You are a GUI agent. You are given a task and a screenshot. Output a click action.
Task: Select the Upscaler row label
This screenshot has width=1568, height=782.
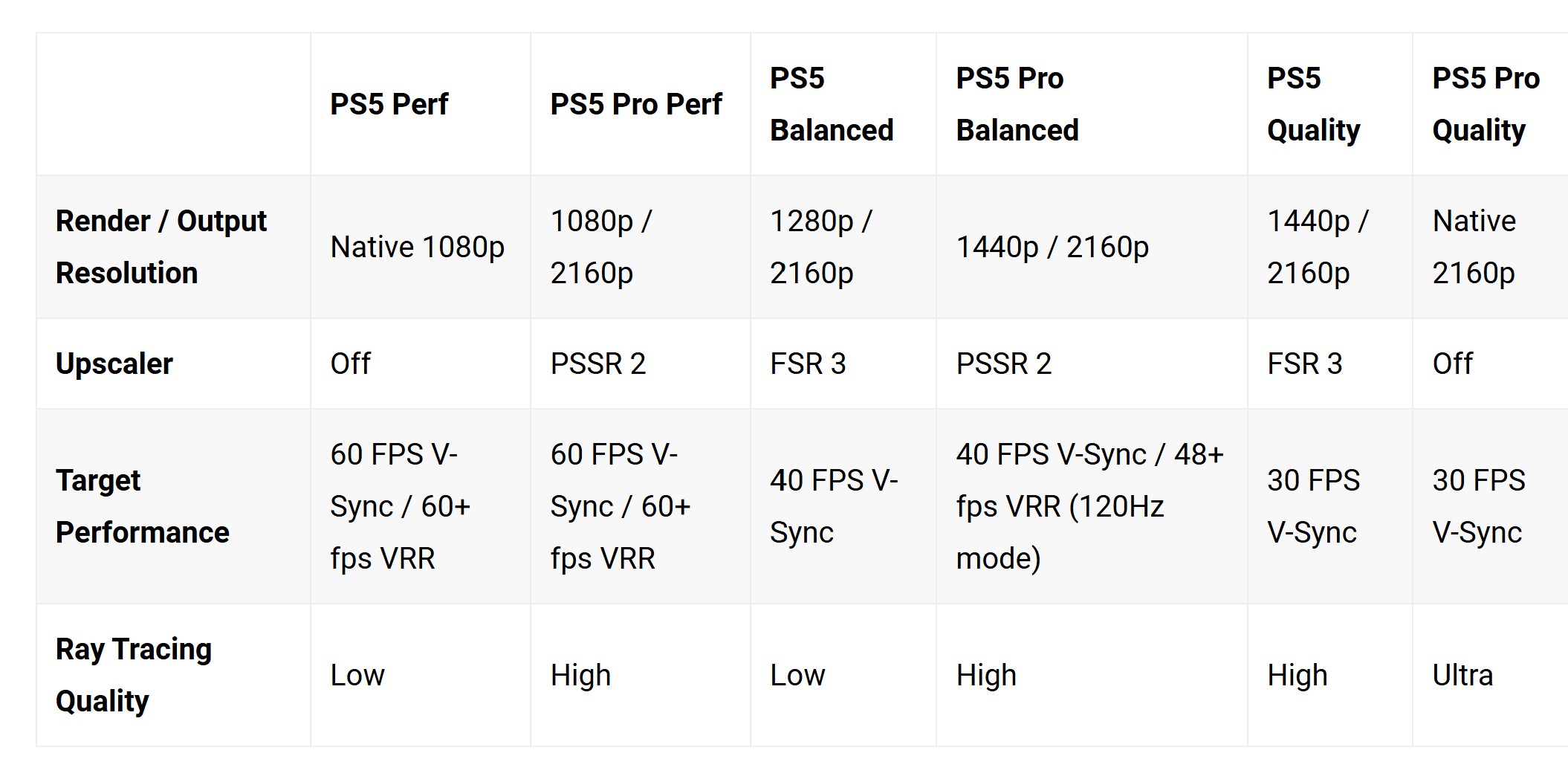click(x=114, y=363)
